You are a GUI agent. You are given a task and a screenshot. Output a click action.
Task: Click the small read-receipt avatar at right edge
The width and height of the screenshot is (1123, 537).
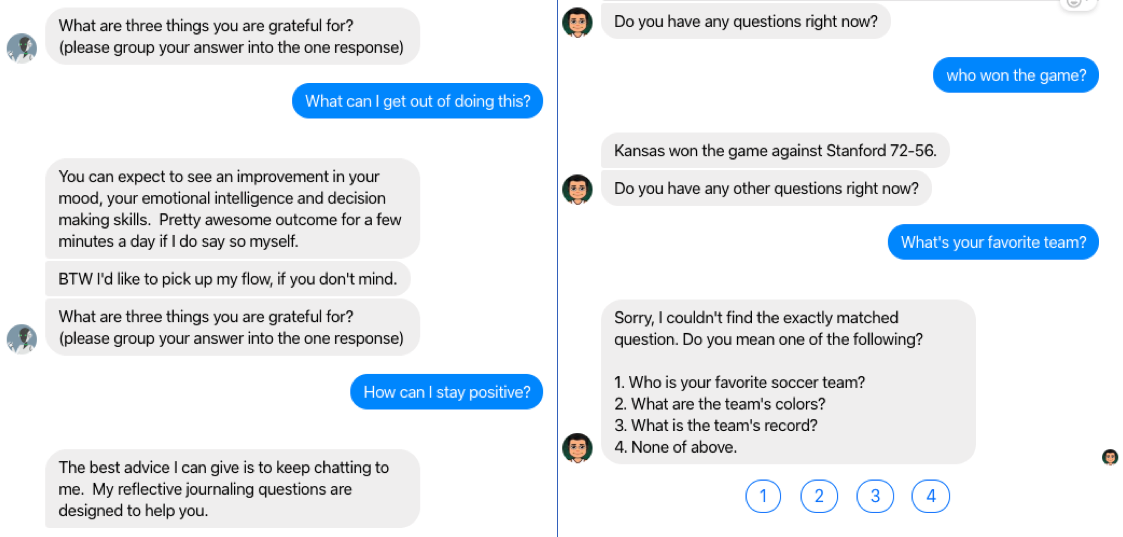pos(1110,457)
